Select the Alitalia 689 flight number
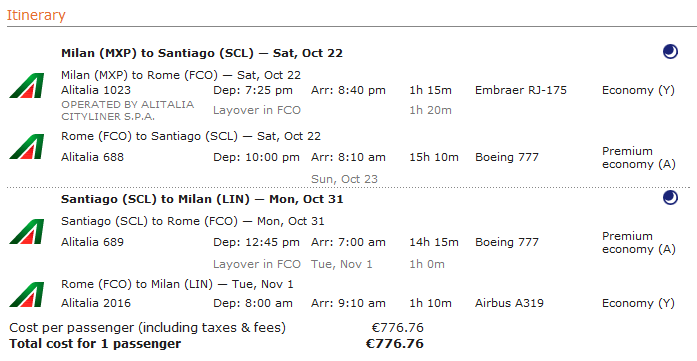Screen dimensions: 697x361 pos(92,242)
